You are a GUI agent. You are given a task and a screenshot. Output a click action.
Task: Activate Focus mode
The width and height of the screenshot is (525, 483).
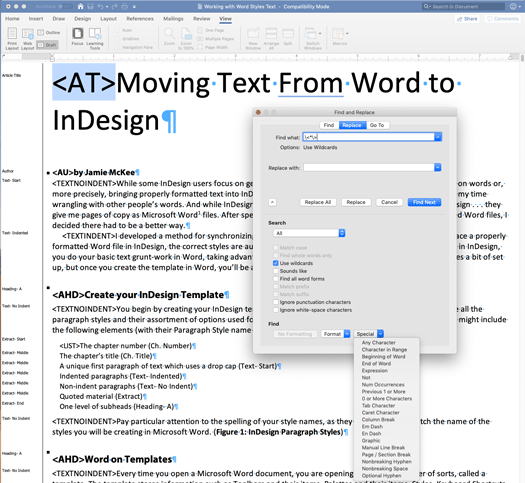(77, 37)
